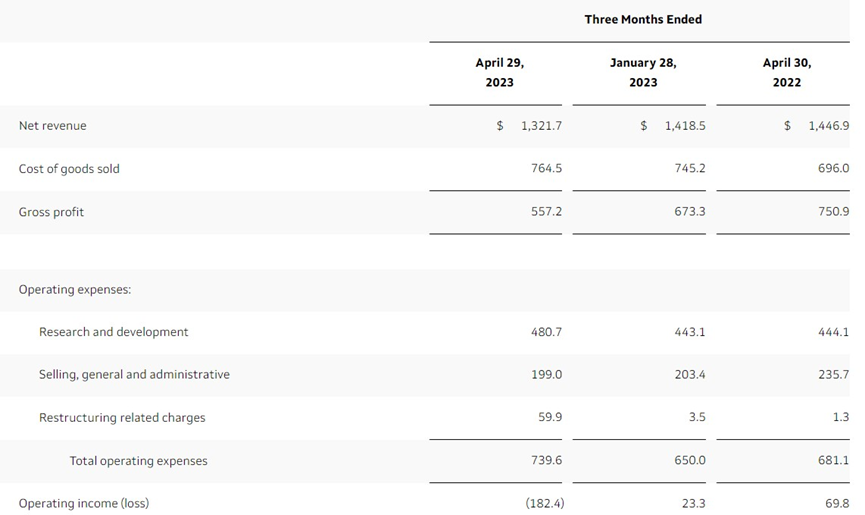Select the Total operating expenses label
This screenshot has width=865, height=515.
(x=138, y=461)
